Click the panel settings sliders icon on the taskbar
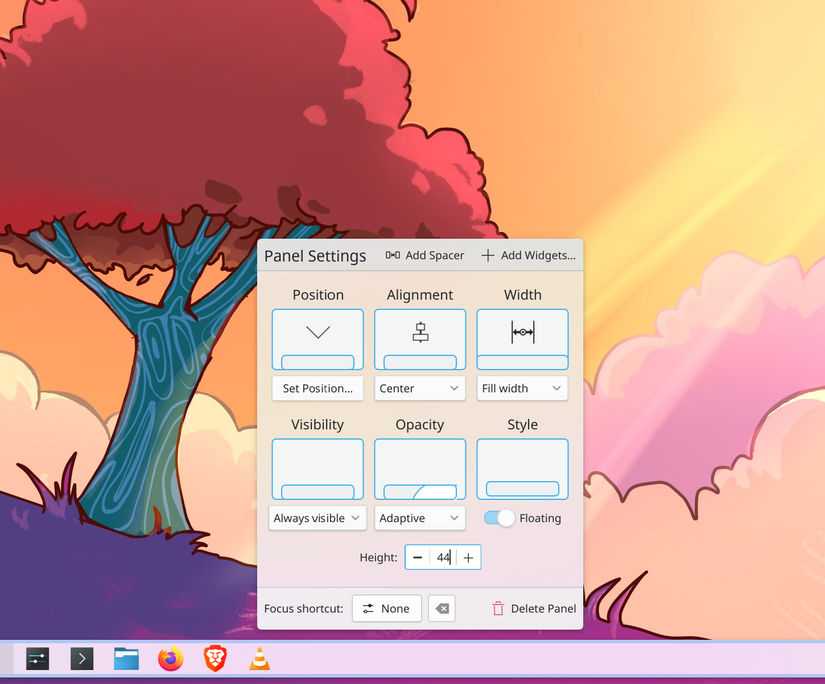Screen dimensions: 825x684 pyautogui.click(x=37, y=659)
